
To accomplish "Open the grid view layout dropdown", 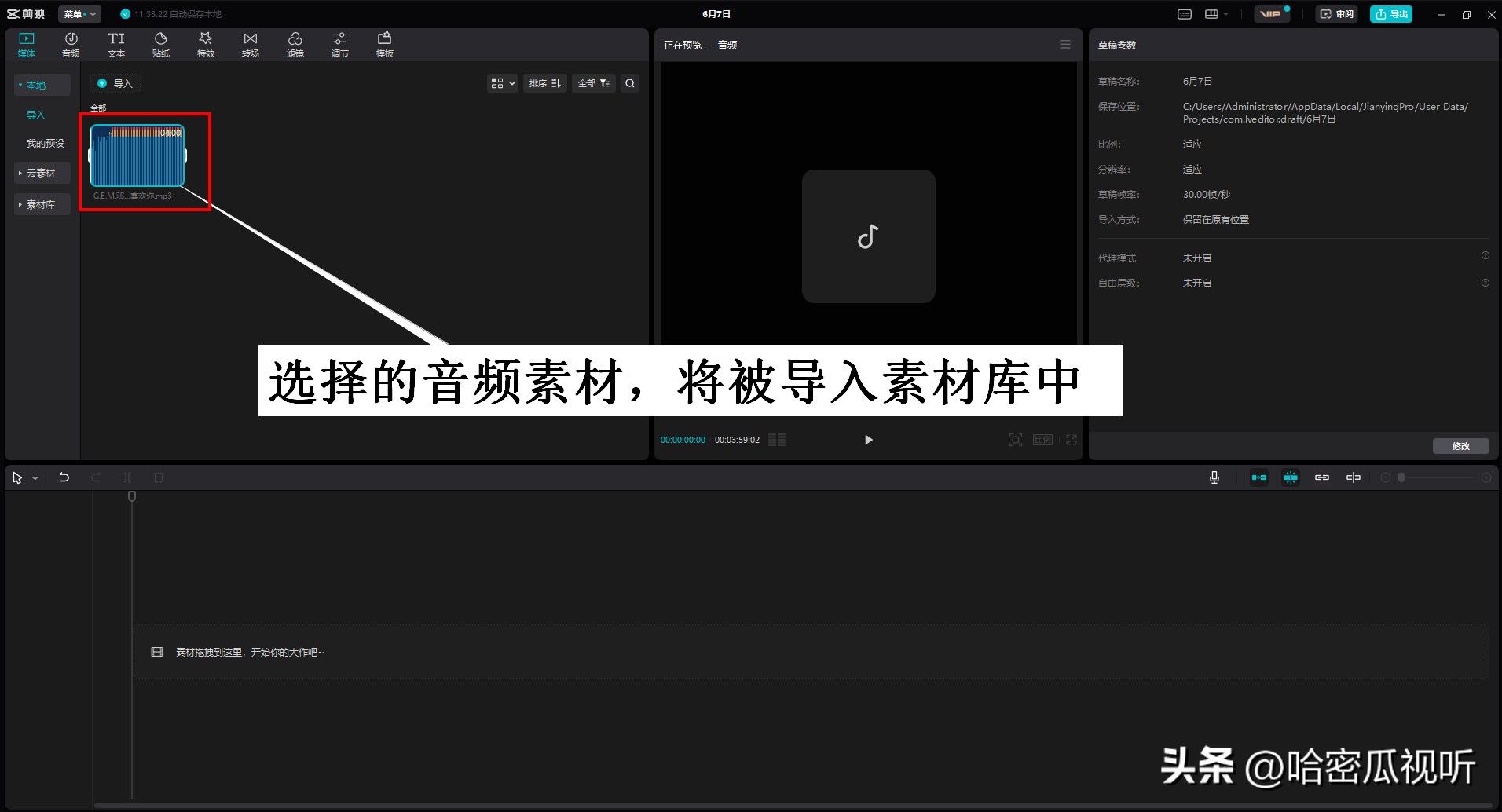I will (502, 82).
